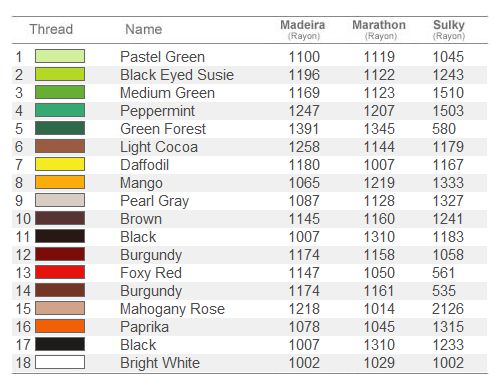Screen dimensions: 500x384
Task: Click the Madeira Rayon column header
Action: coord(303,29)
